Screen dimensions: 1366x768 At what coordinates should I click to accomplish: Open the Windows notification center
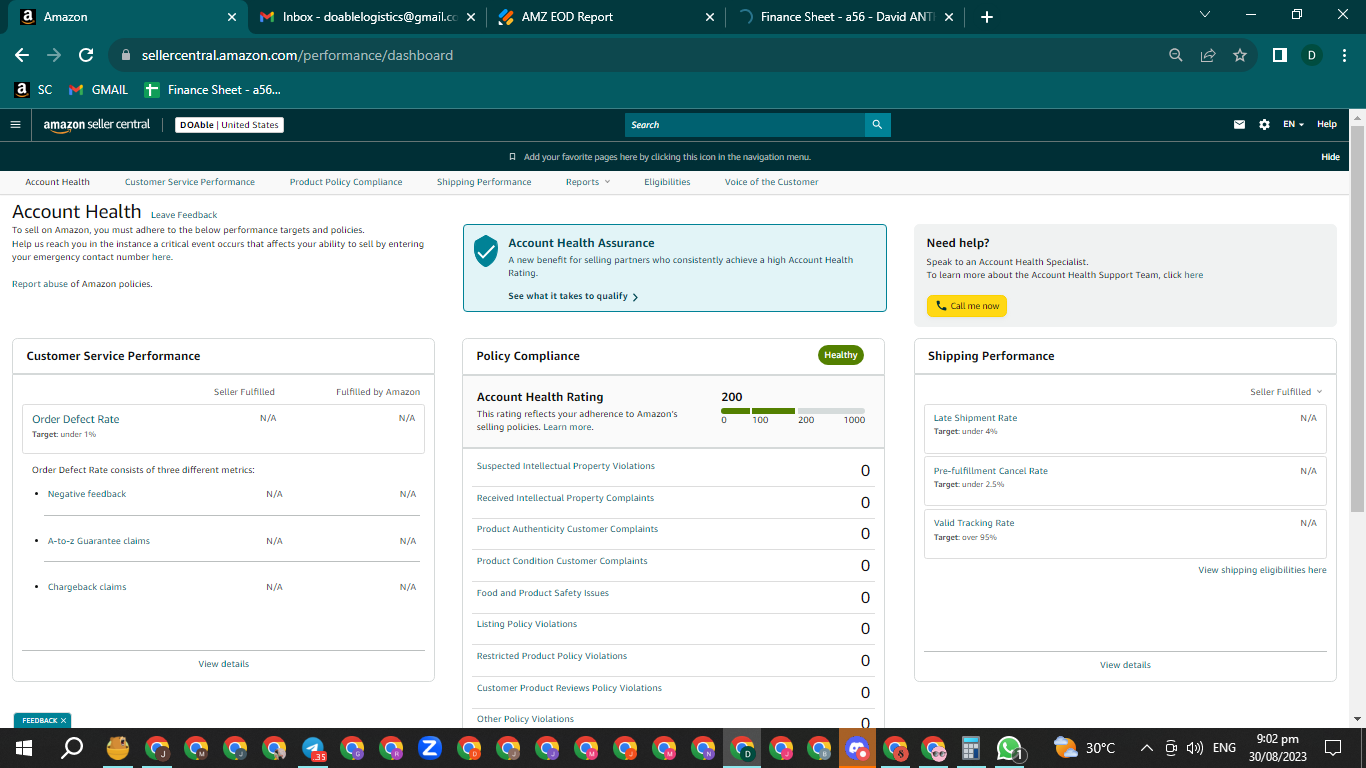click(1332, 748)
